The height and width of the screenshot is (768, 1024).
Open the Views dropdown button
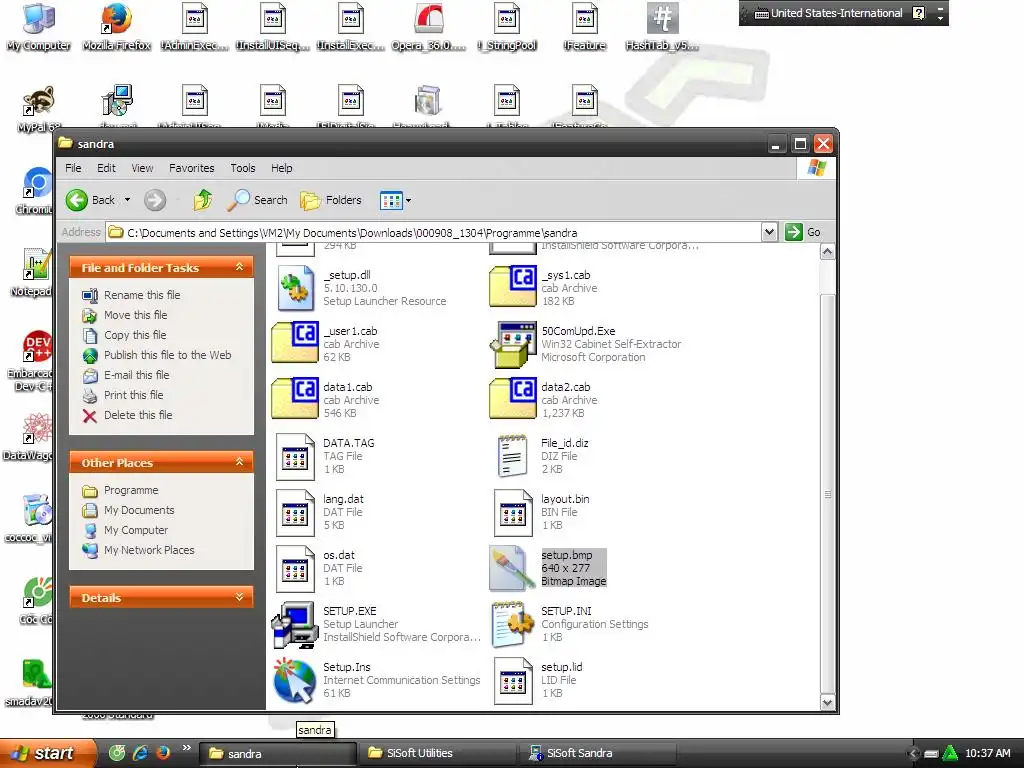coord(395,200)
